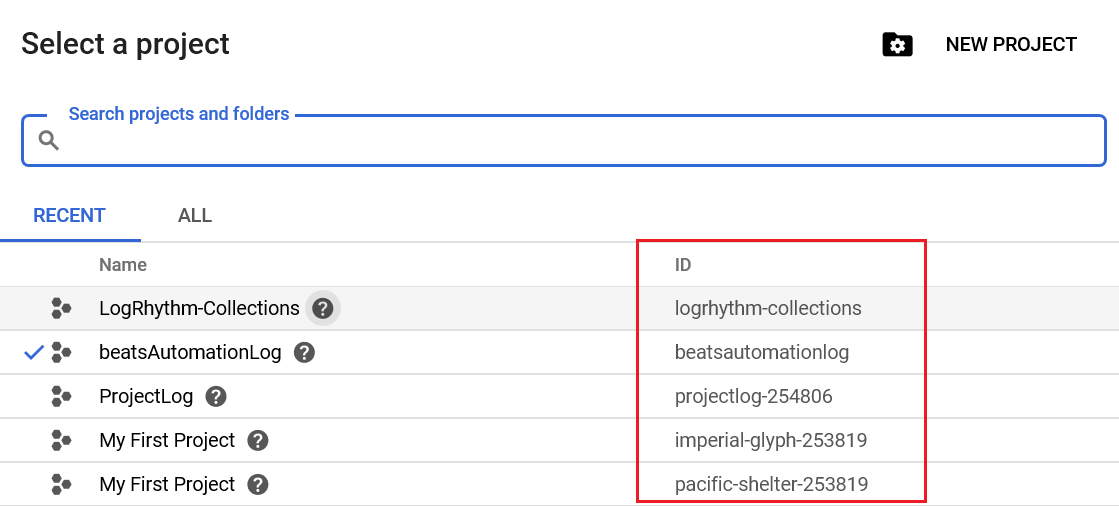Click the help icon beside beatsAutomationLog

[304, 353]
